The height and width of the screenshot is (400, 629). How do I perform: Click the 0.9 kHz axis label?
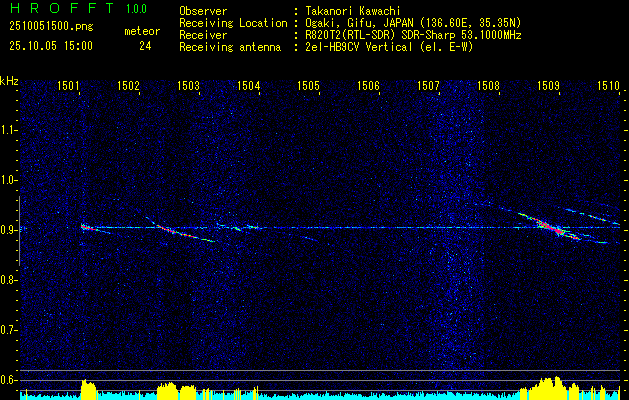point(8,230)
